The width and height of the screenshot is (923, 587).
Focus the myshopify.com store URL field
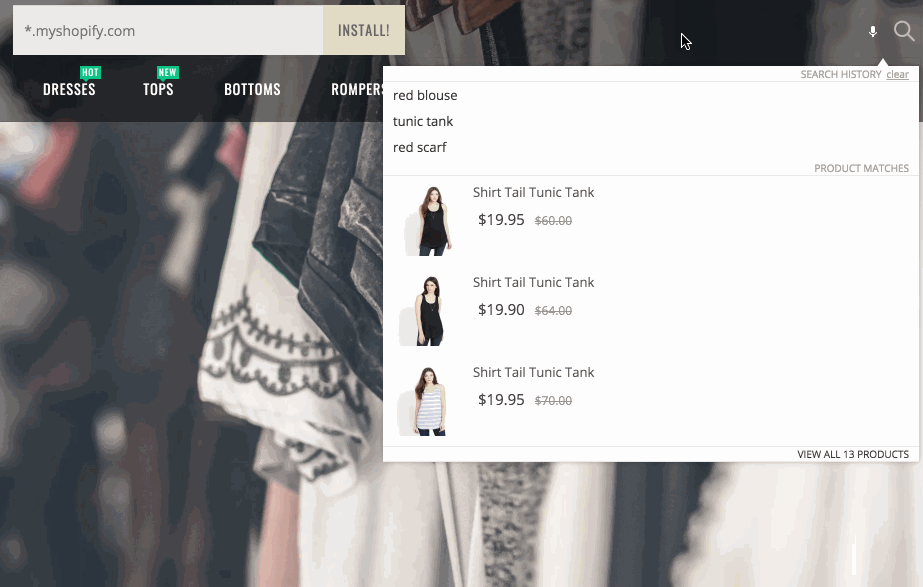pyautogui.click(x=167, y=31)
